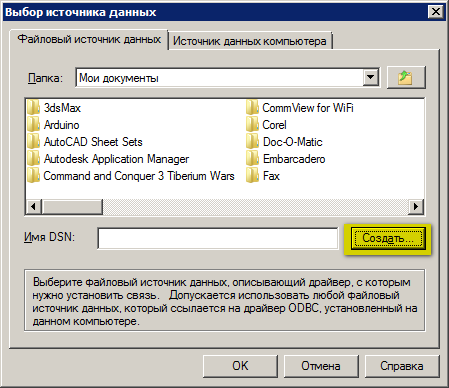Click the Embarcadero folder icon
Image resolution: width=449 pixels, height=388 pixels.
252,159
